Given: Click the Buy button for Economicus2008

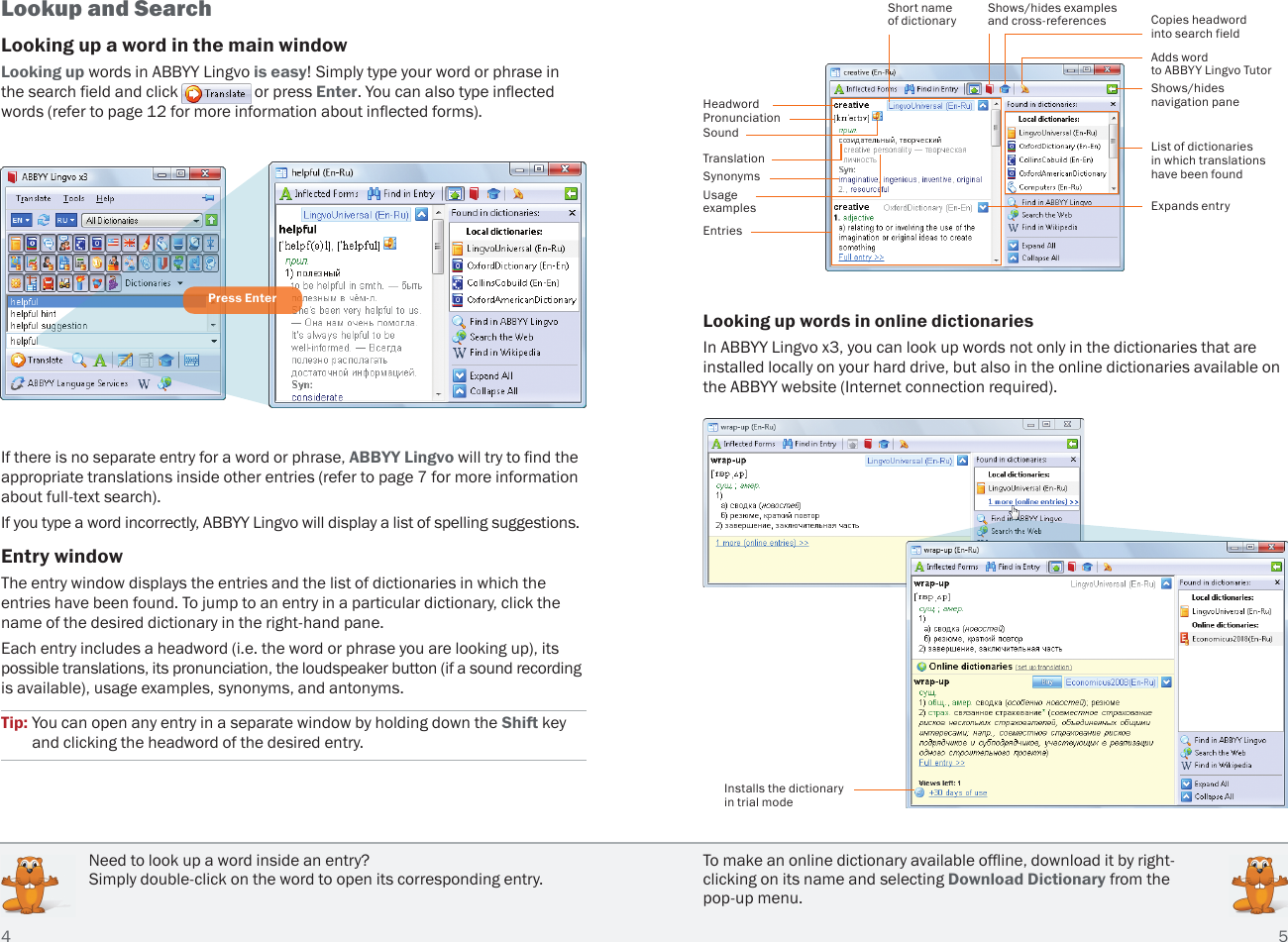Looking at the screenshot, I should point(1045,682).
